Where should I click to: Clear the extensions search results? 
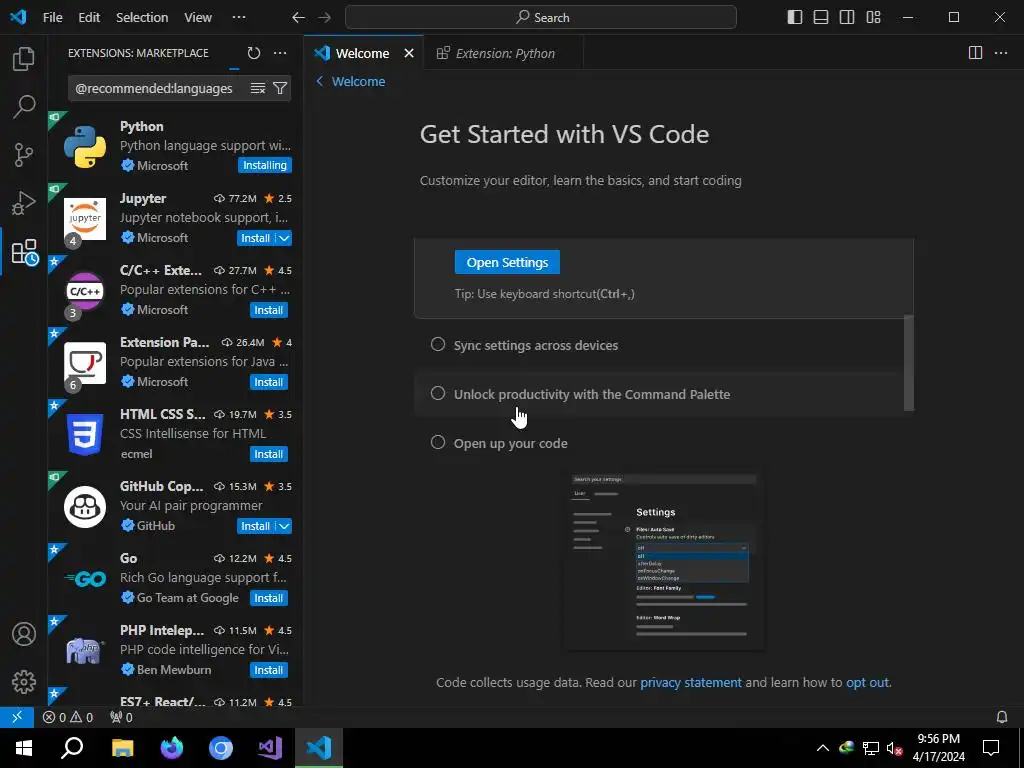coord(258,88)
